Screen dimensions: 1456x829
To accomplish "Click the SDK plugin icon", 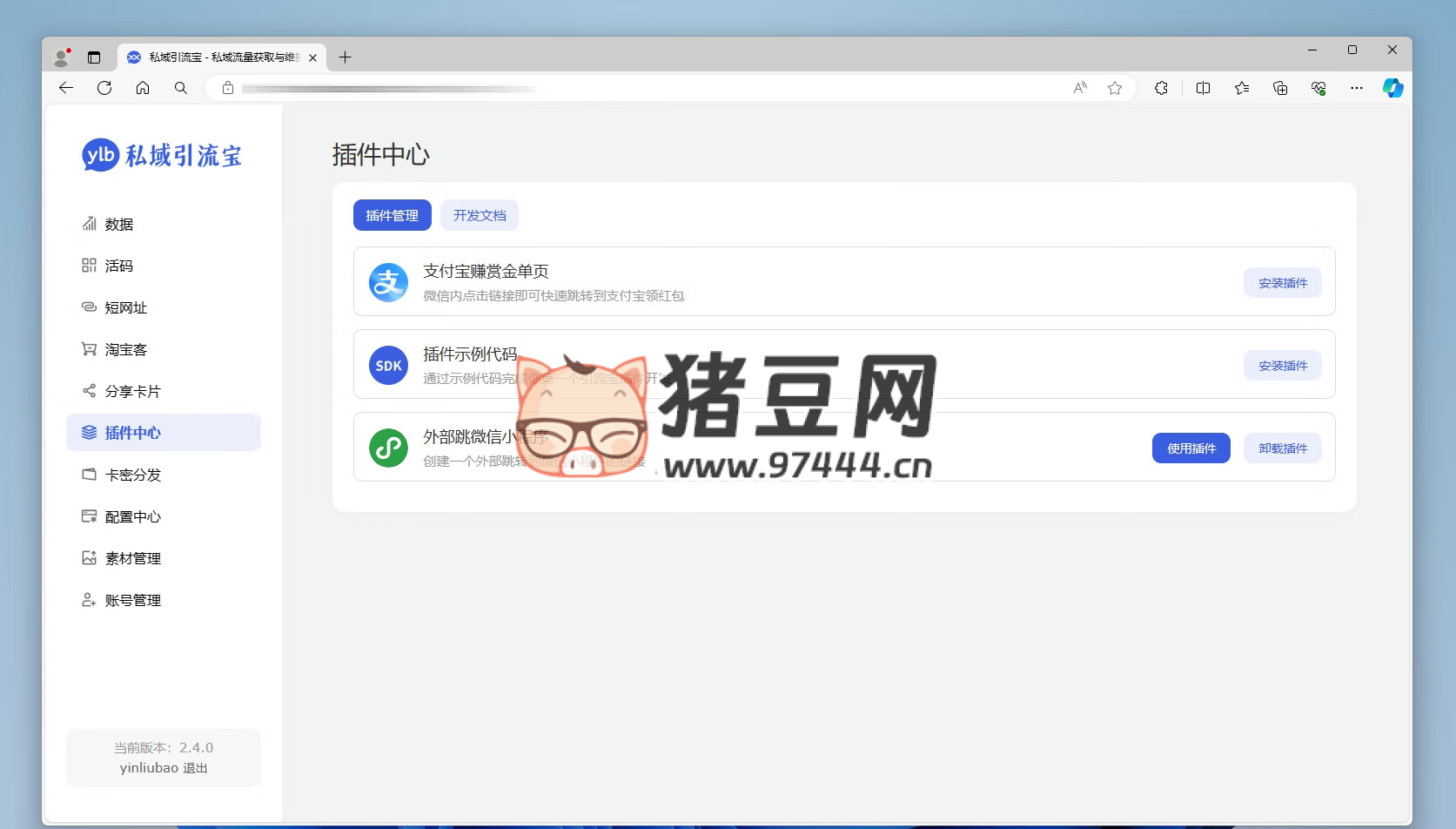I will point(388,366).
